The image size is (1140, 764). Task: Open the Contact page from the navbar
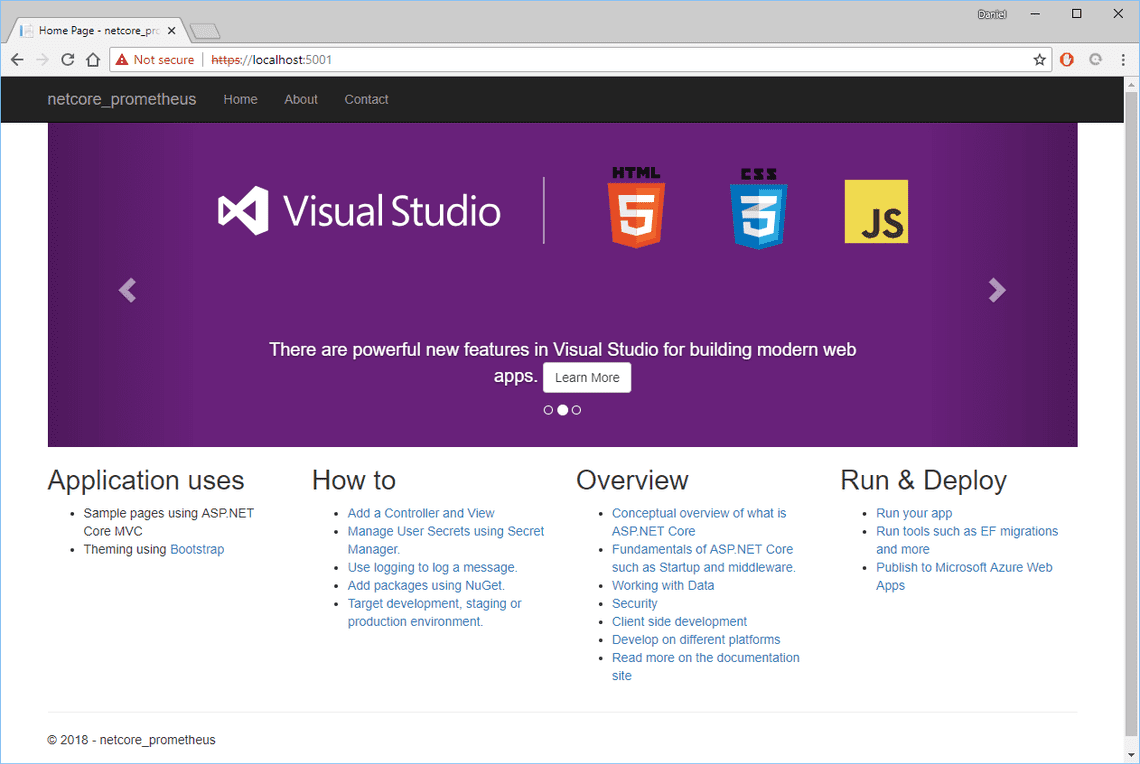pyautogui.click(x=366, y=99)
